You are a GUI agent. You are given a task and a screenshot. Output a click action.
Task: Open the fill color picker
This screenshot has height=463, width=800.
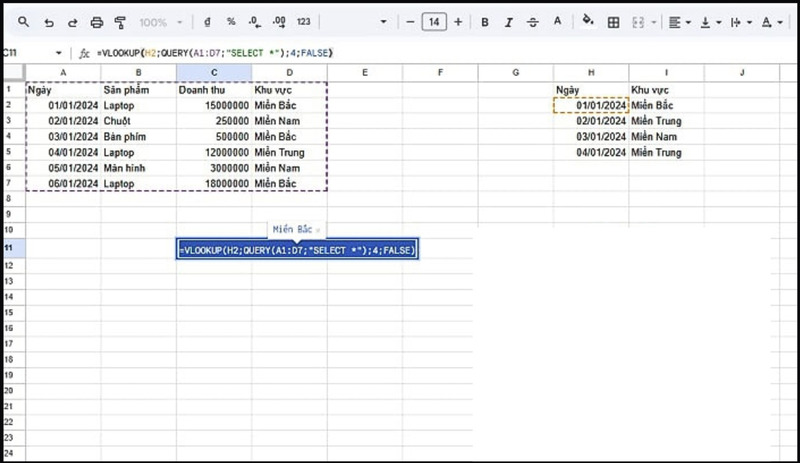588,21
